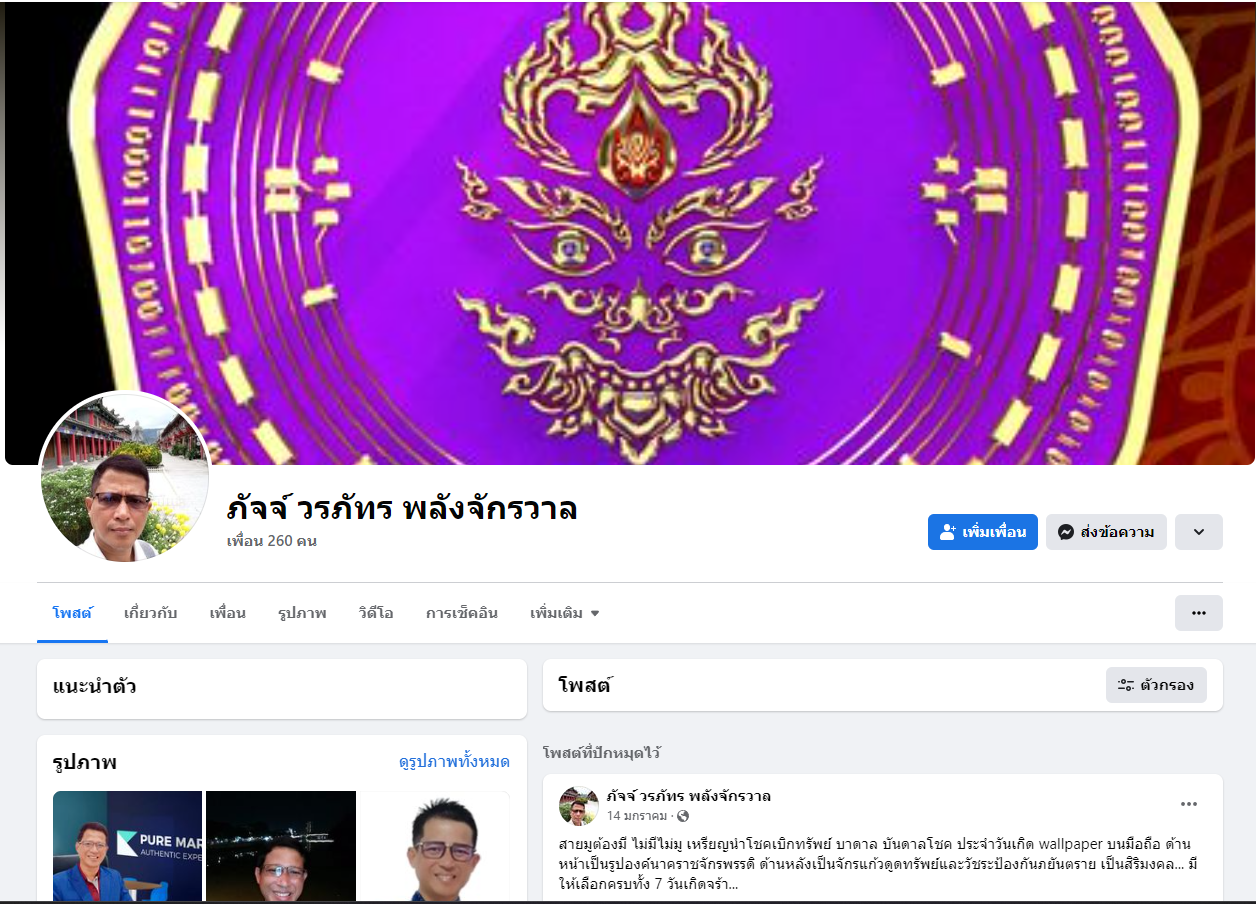Open the วิดีโอ tab
Screen dimensions: 1256x904
pos(376,613)
